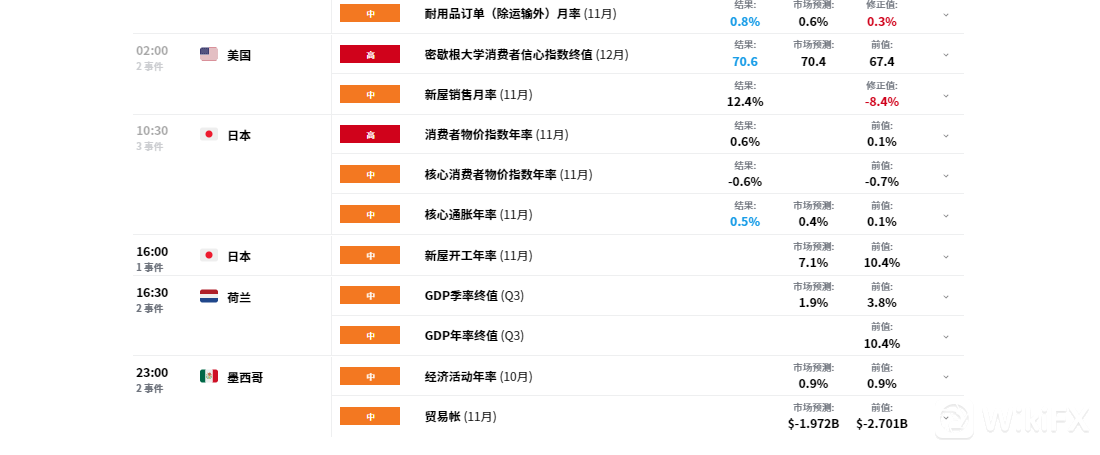Image resolution: width=1100 pixels, height=455 pixels.
Task: Expand the 经济活动年率 row chevron
Action: click(x=946, y=377)
